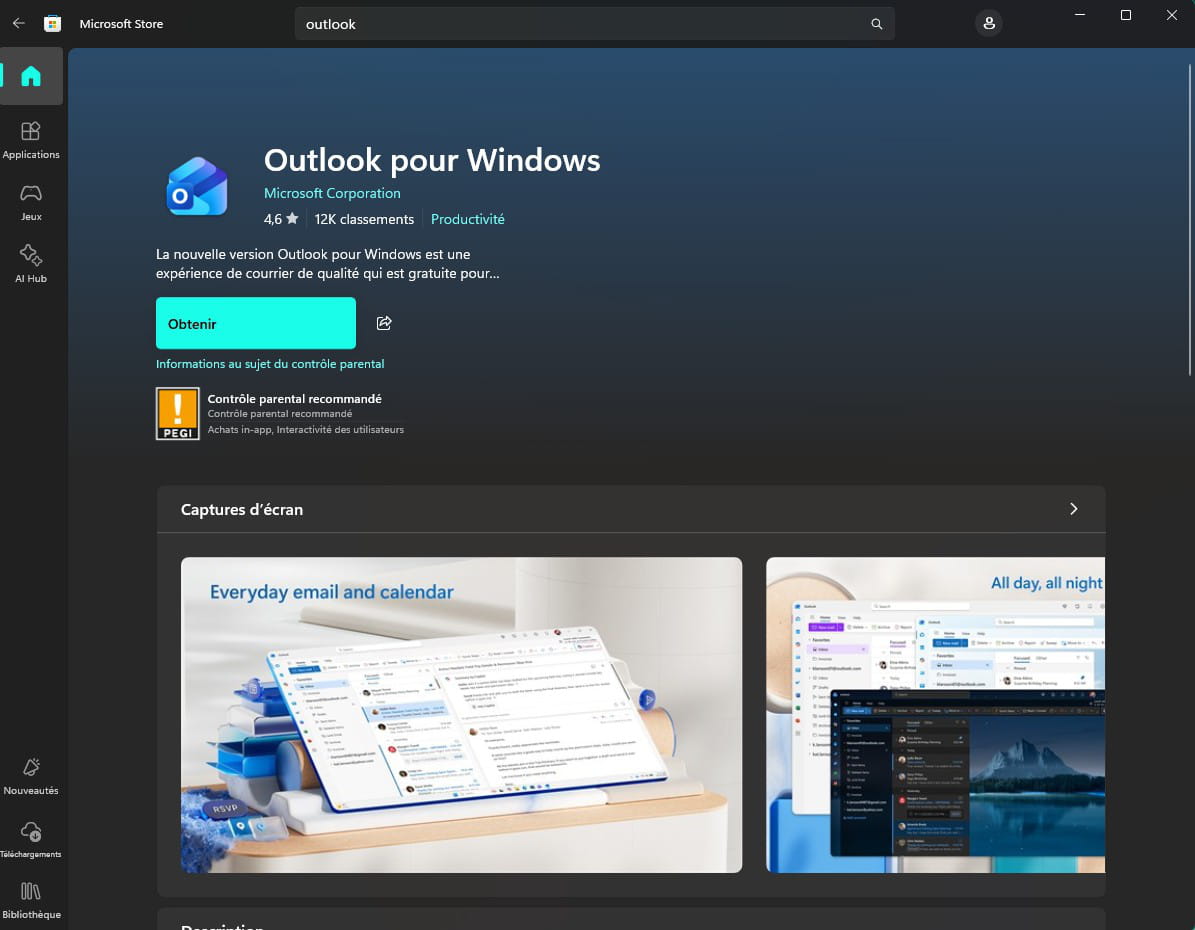Click the 12K classements ratings text

coord(364,220)
